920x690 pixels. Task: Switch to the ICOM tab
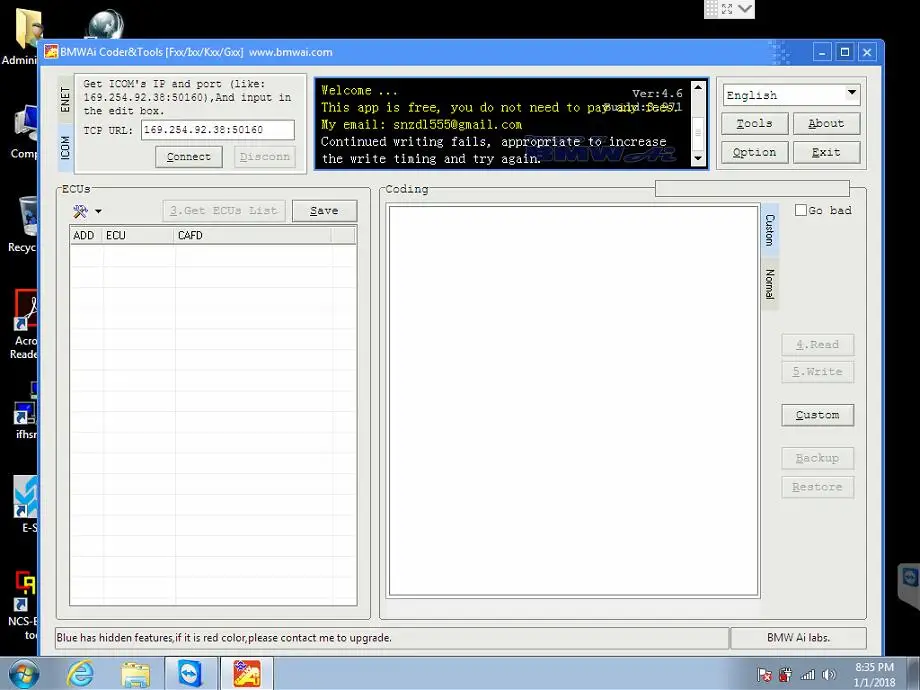point(65,147)
